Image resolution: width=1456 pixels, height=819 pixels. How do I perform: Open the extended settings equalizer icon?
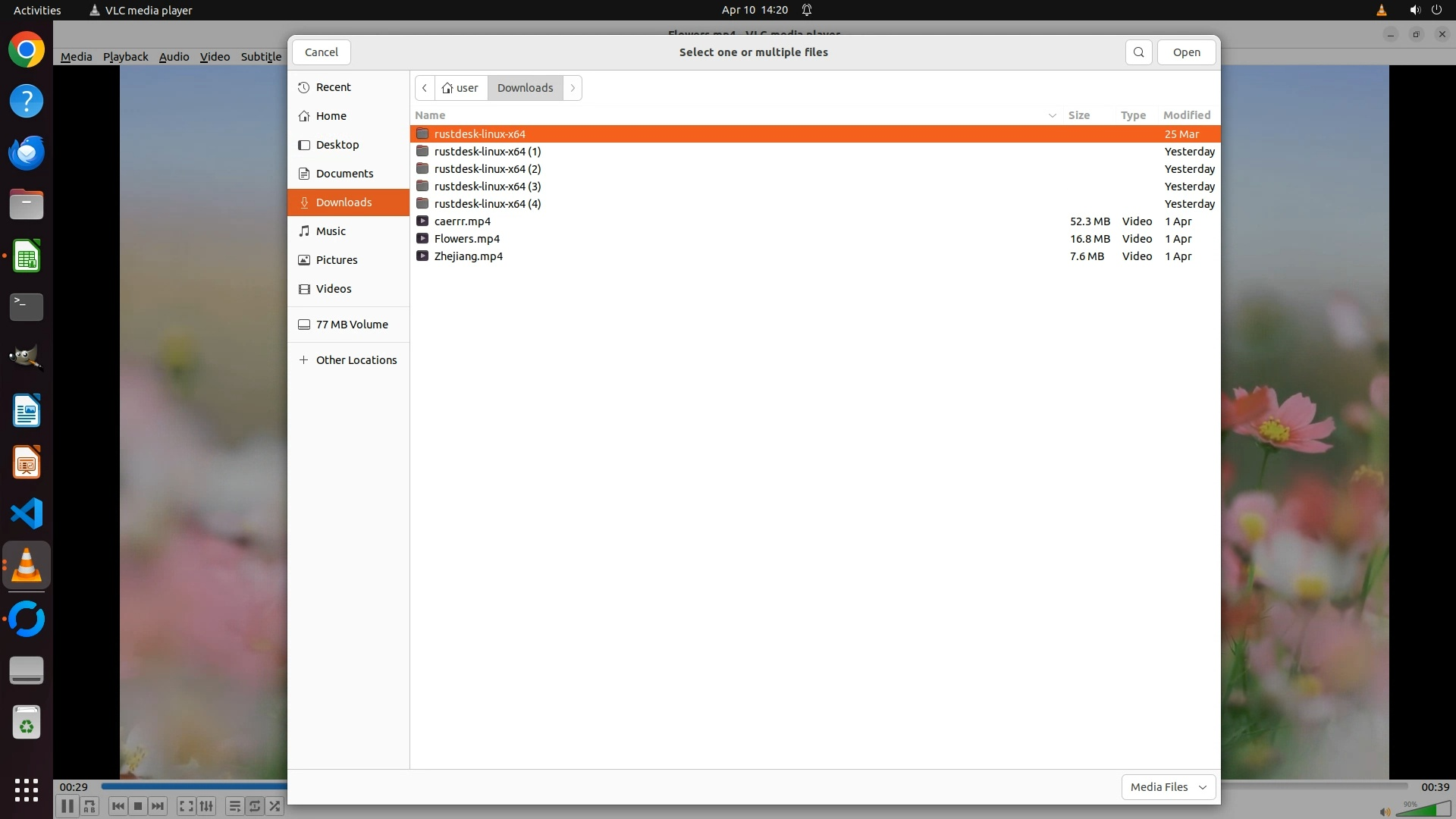(x=206, y=806)
